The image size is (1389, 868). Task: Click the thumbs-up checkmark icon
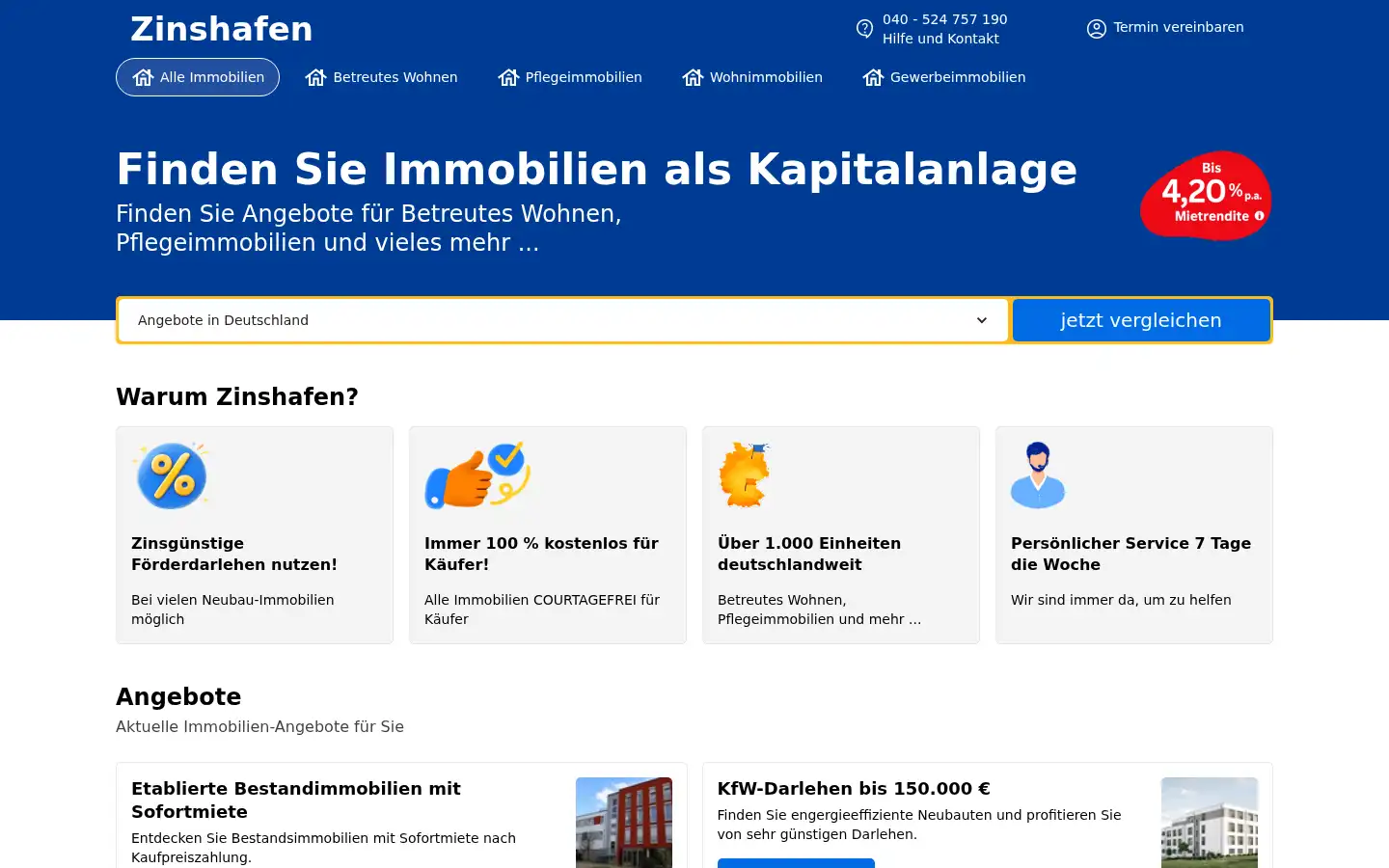(478, 475)
